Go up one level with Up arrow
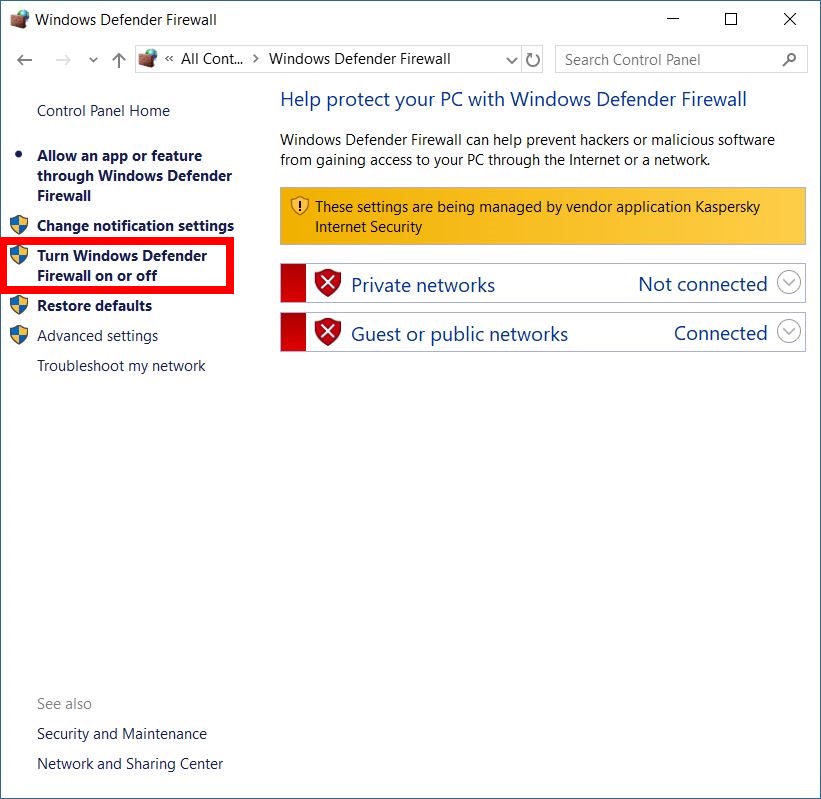Image resolution: width=821 pixels, height=799 pixels. (x=119, y=60)
